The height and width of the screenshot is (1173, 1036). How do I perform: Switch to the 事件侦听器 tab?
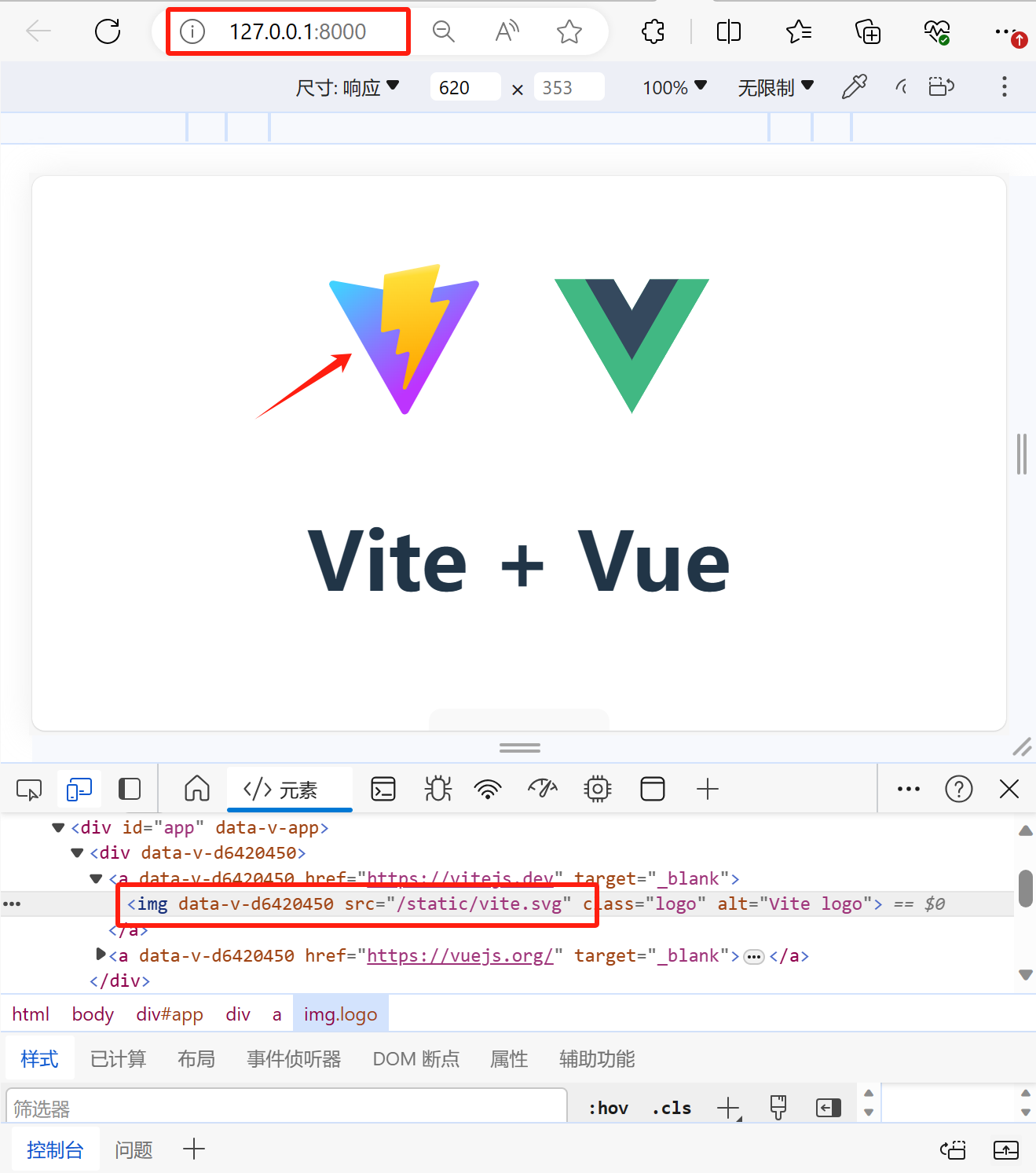(294, 1059)
